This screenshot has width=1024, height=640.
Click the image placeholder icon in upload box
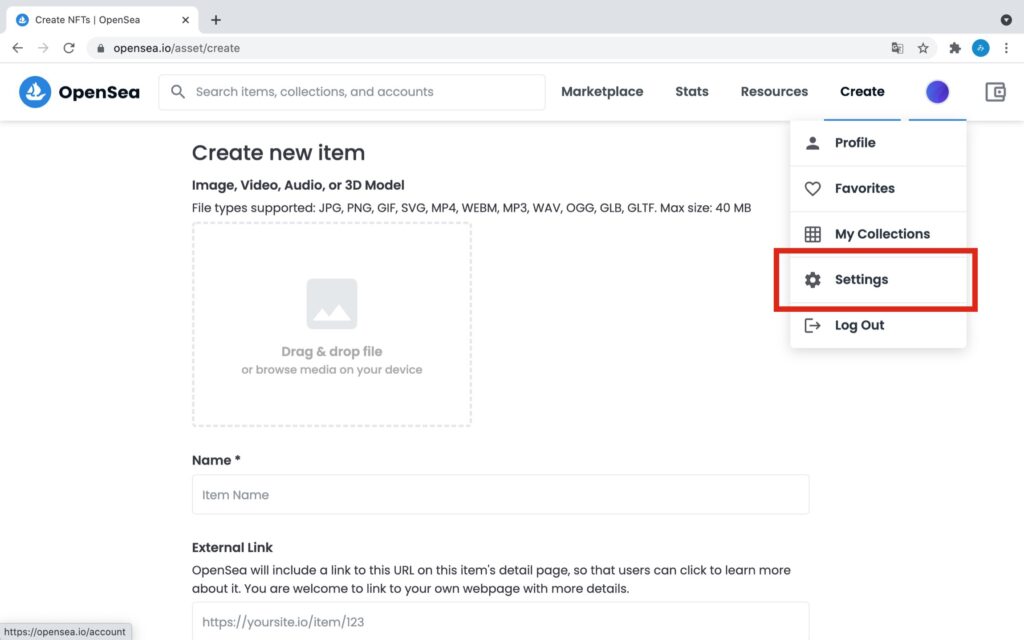tap(332, 304)
